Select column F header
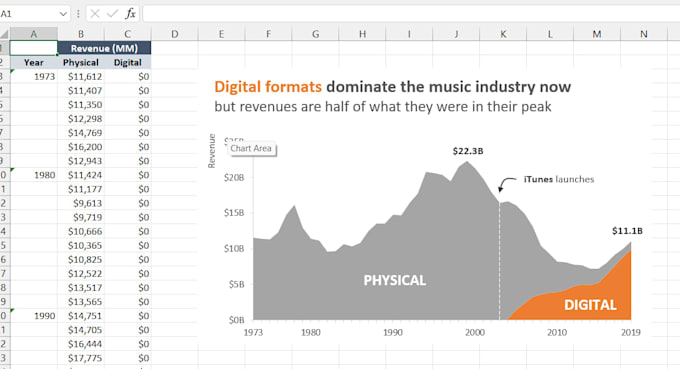680x369 pixels. 268,34
